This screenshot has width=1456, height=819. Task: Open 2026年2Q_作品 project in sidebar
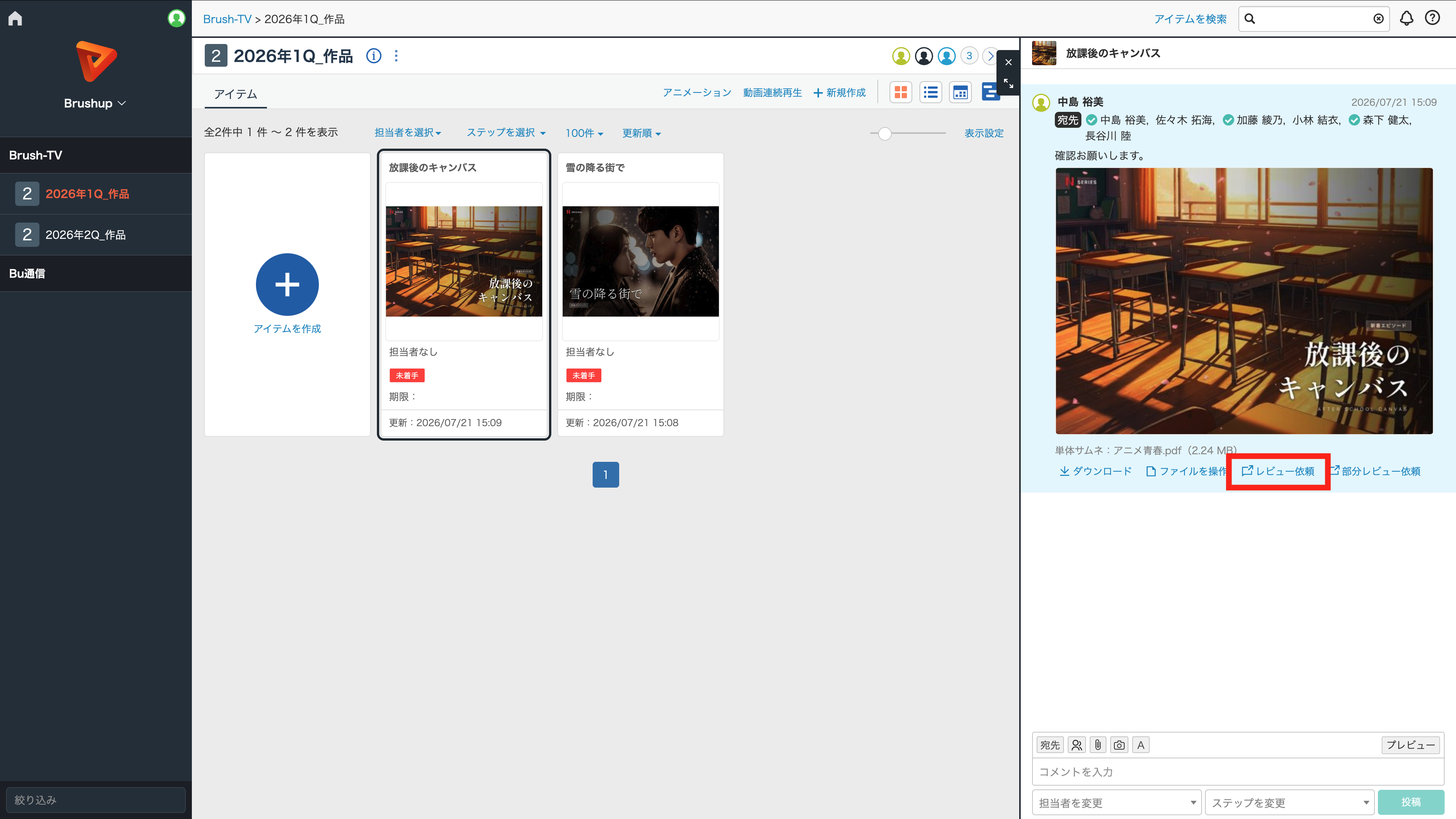click(x=96, y=235)
